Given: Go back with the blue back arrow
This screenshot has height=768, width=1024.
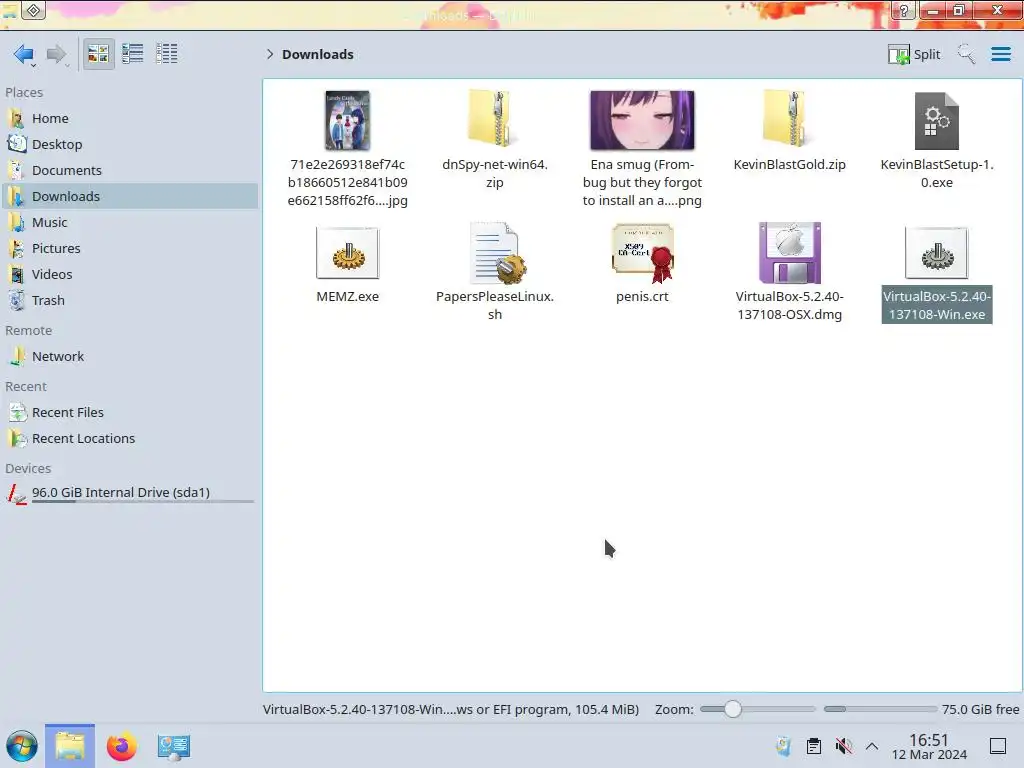Looking at the screenshot, I should coord(24,54).
